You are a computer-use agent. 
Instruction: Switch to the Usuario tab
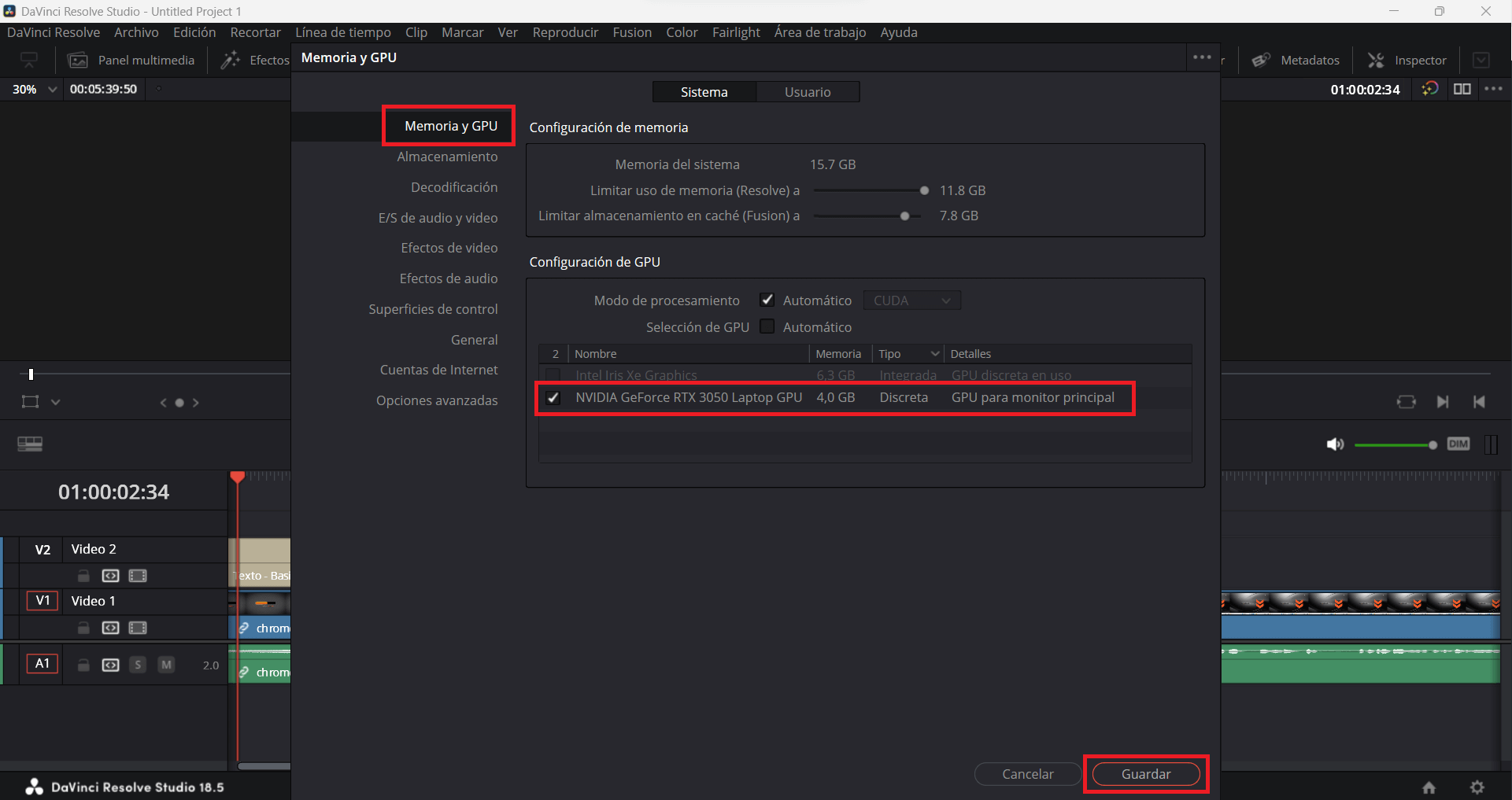(808, 92)
